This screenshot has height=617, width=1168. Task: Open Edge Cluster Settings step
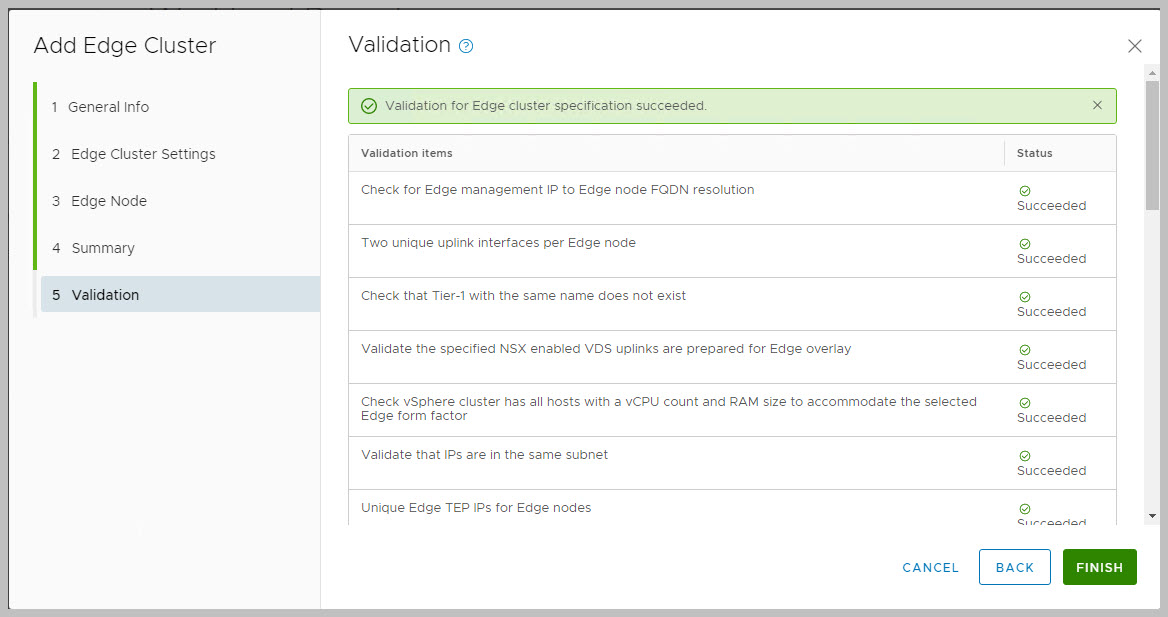143,154
